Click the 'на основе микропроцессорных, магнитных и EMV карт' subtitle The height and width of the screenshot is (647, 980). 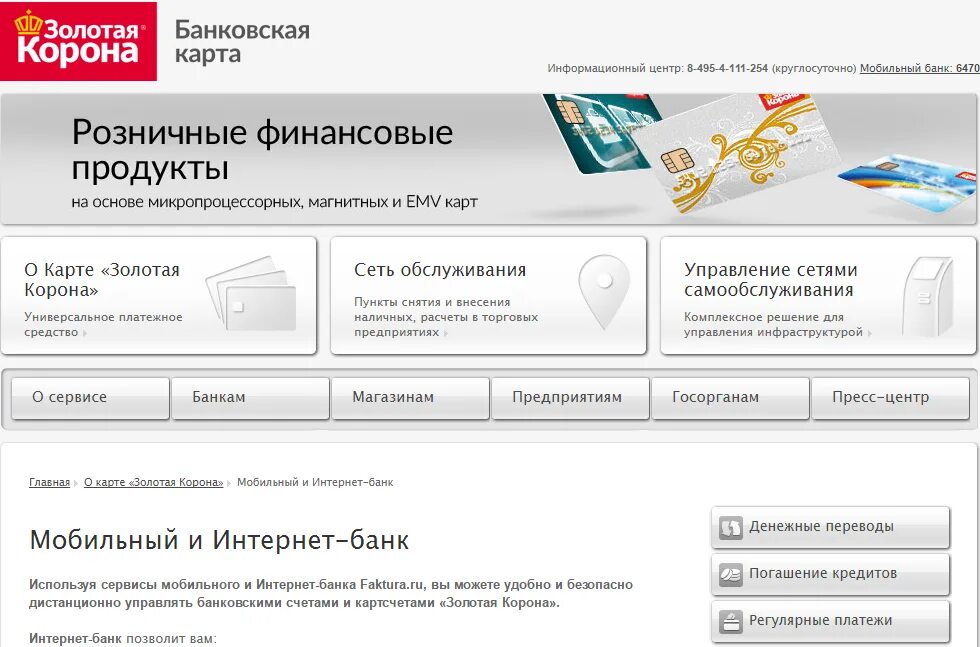274,202
